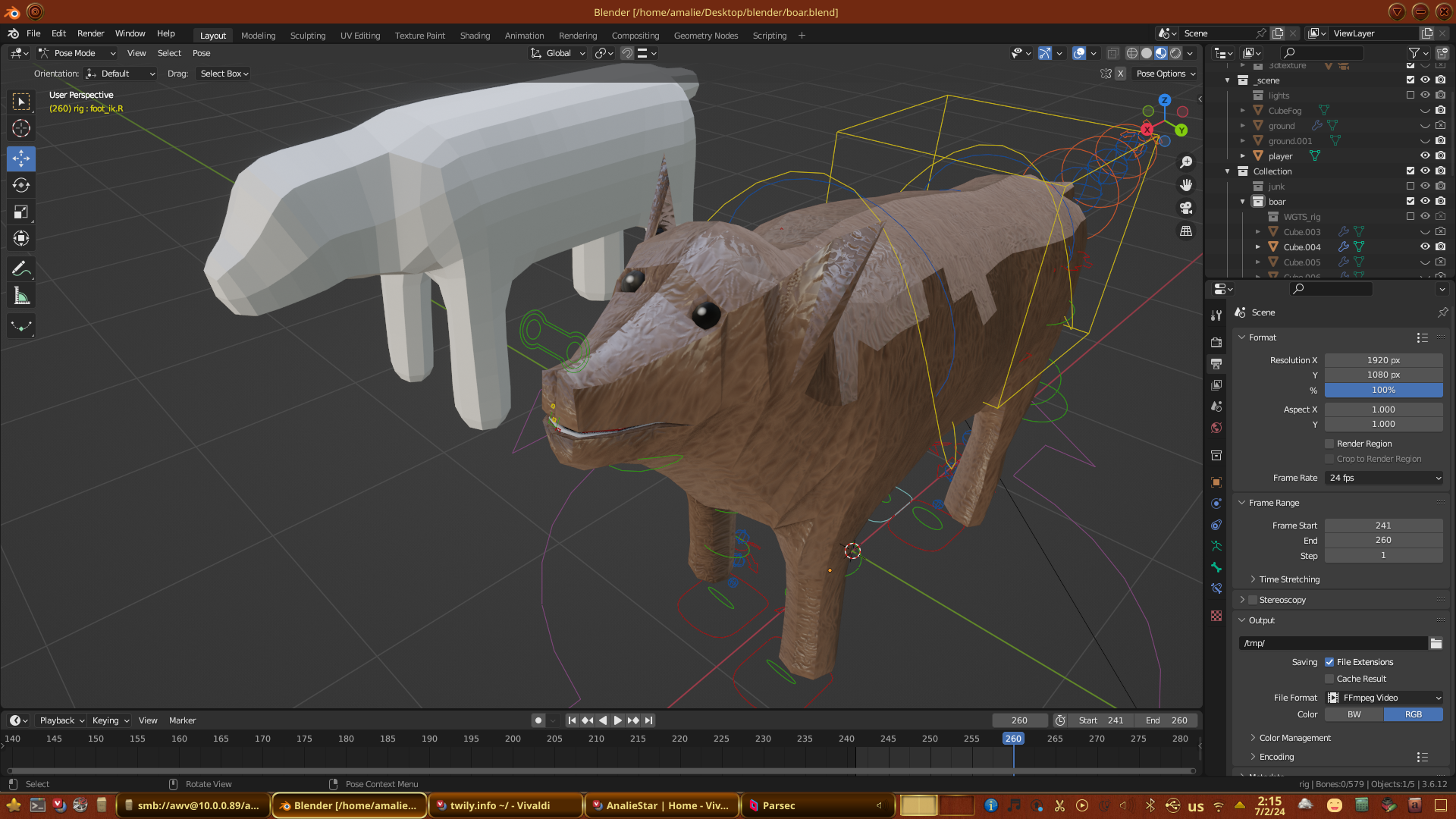
Task: Select the Scale tool in toolbar
Action: click(21, 212)
